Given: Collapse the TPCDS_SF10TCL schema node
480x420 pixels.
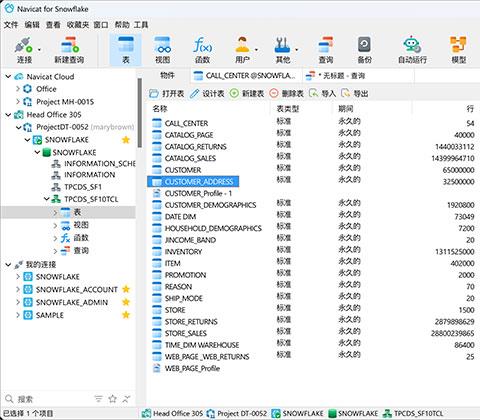Looking at the screenshot, I should click(47, 199).
